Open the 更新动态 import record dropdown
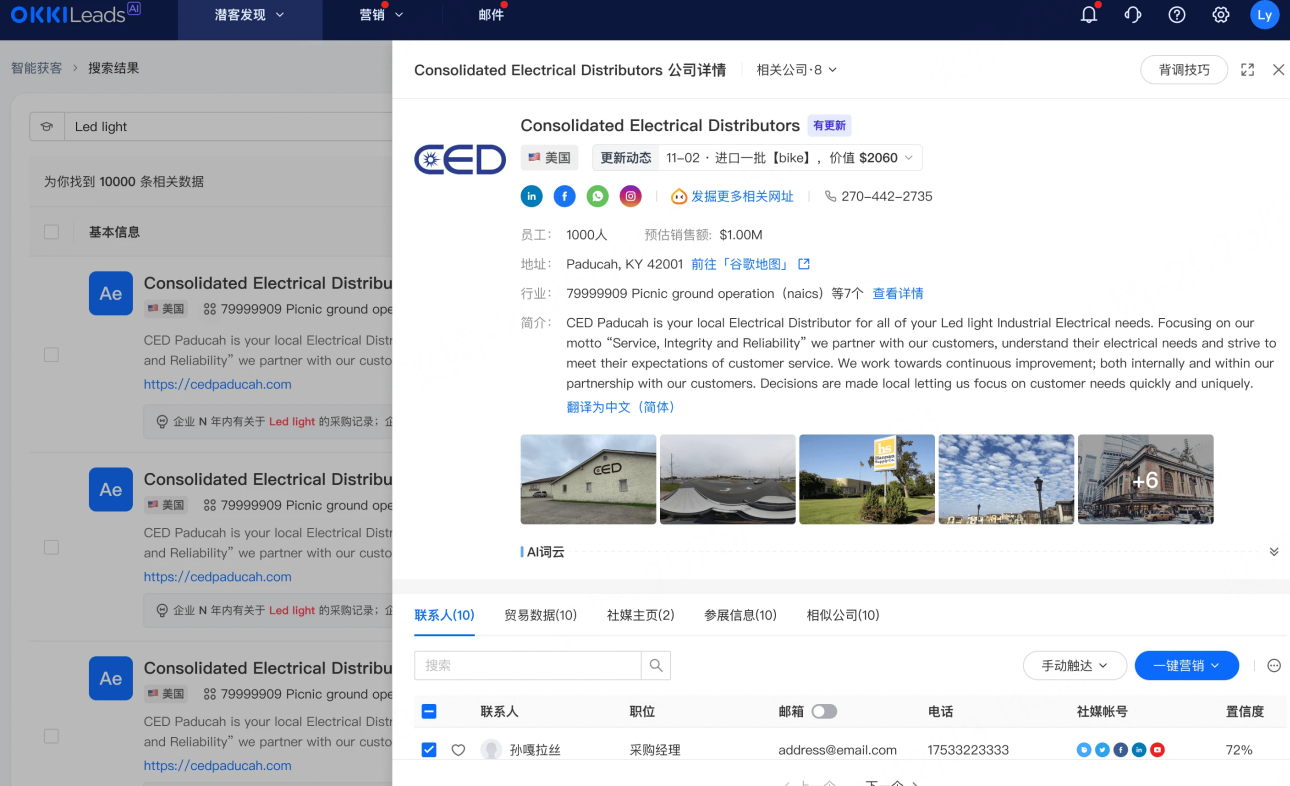The image size is (1290, 786). coord(907,157)
